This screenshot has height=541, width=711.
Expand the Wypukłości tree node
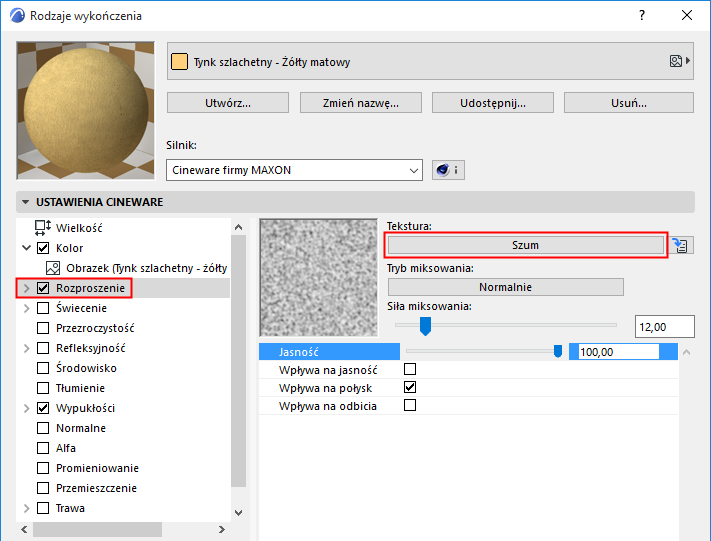tap(26, 408)
